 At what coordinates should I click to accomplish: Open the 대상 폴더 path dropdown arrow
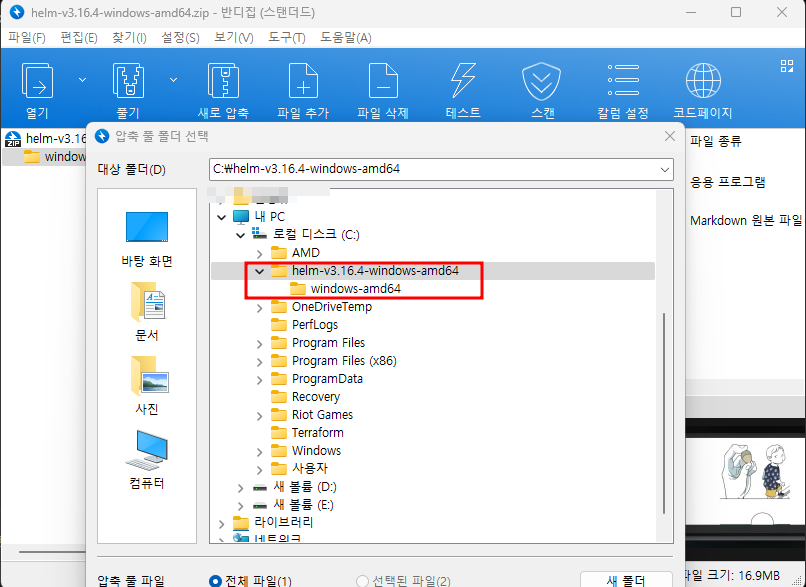click(x=665, y=170)
